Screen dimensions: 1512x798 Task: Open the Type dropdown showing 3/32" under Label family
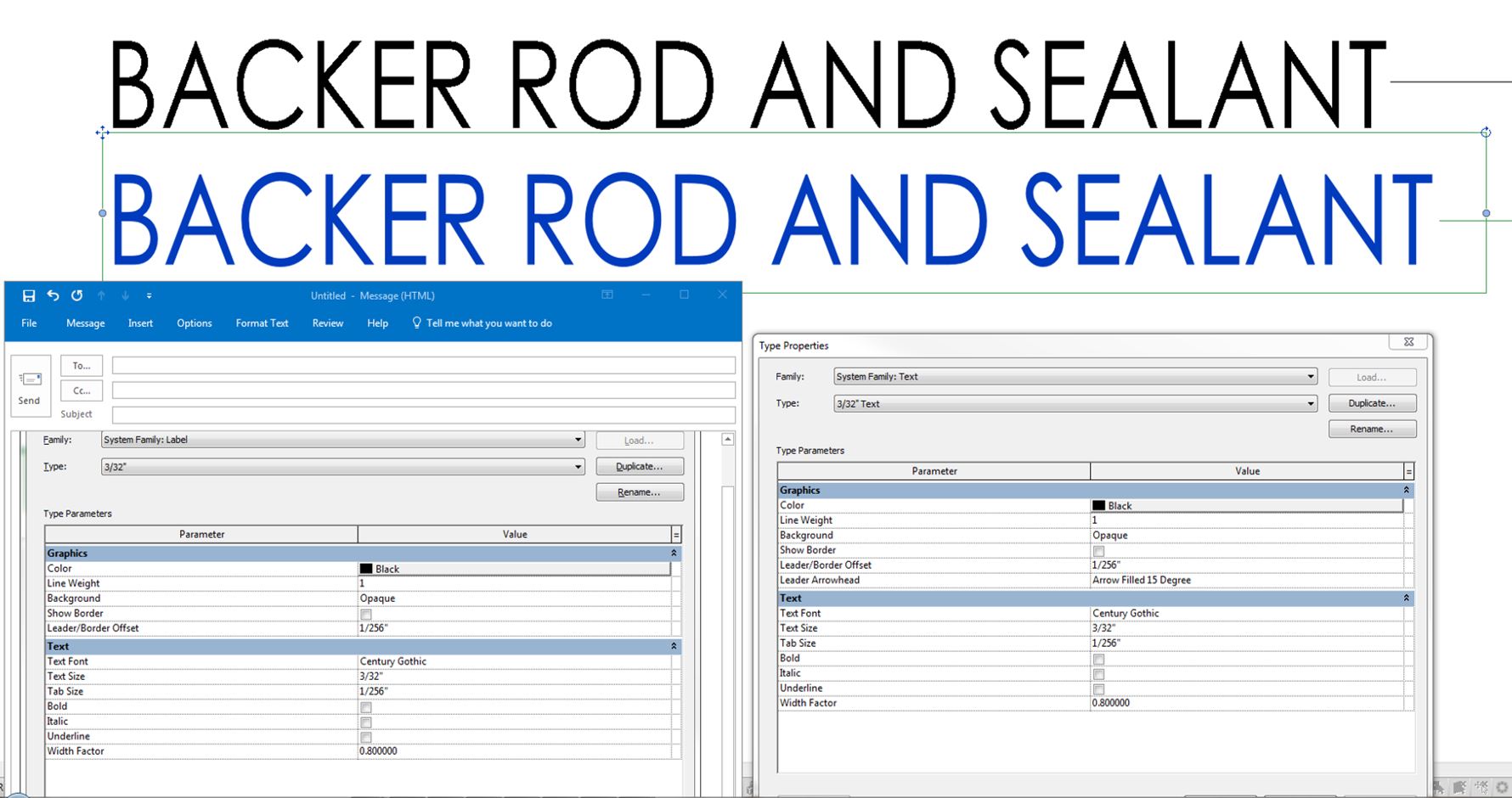pyautogui.click(x=342, y=467)
